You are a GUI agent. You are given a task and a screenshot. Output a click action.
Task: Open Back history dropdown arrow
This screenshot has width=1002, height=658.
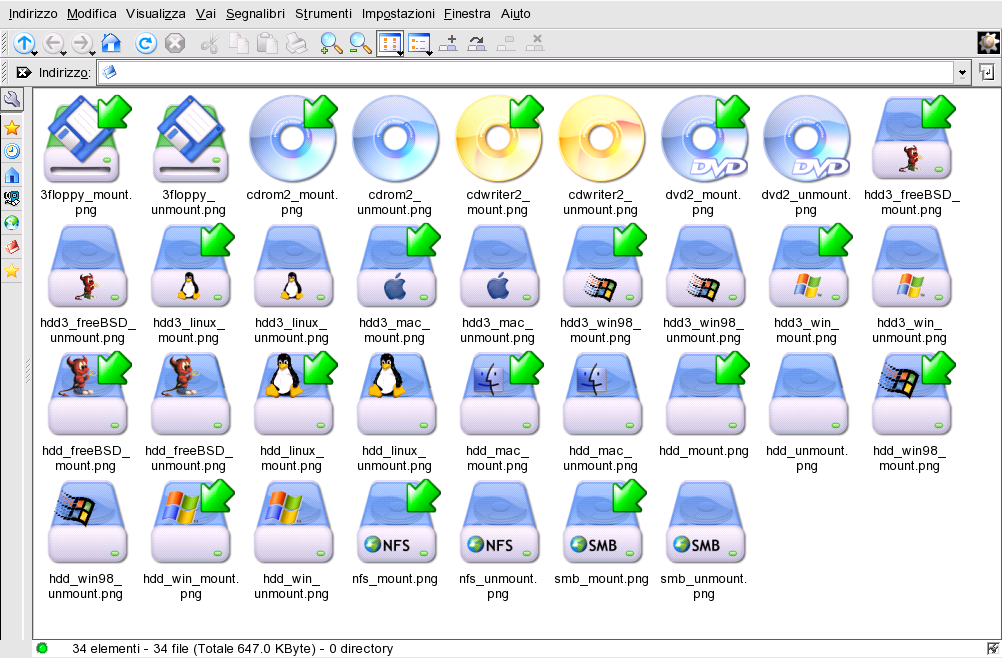63,53
